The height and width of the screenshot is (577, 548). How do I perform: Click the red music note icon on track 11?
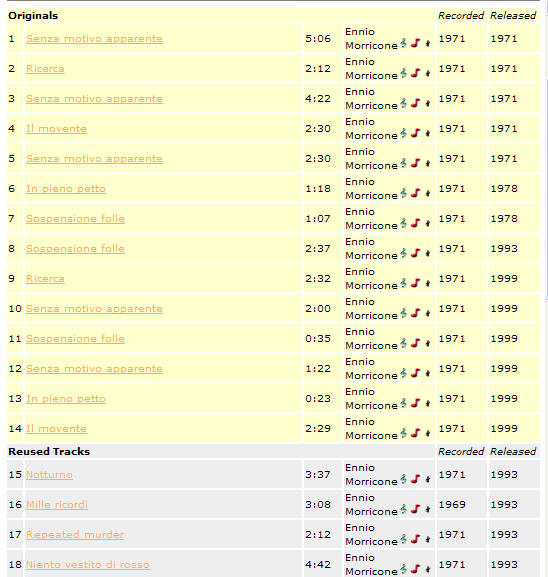click(x=416, y=343)
